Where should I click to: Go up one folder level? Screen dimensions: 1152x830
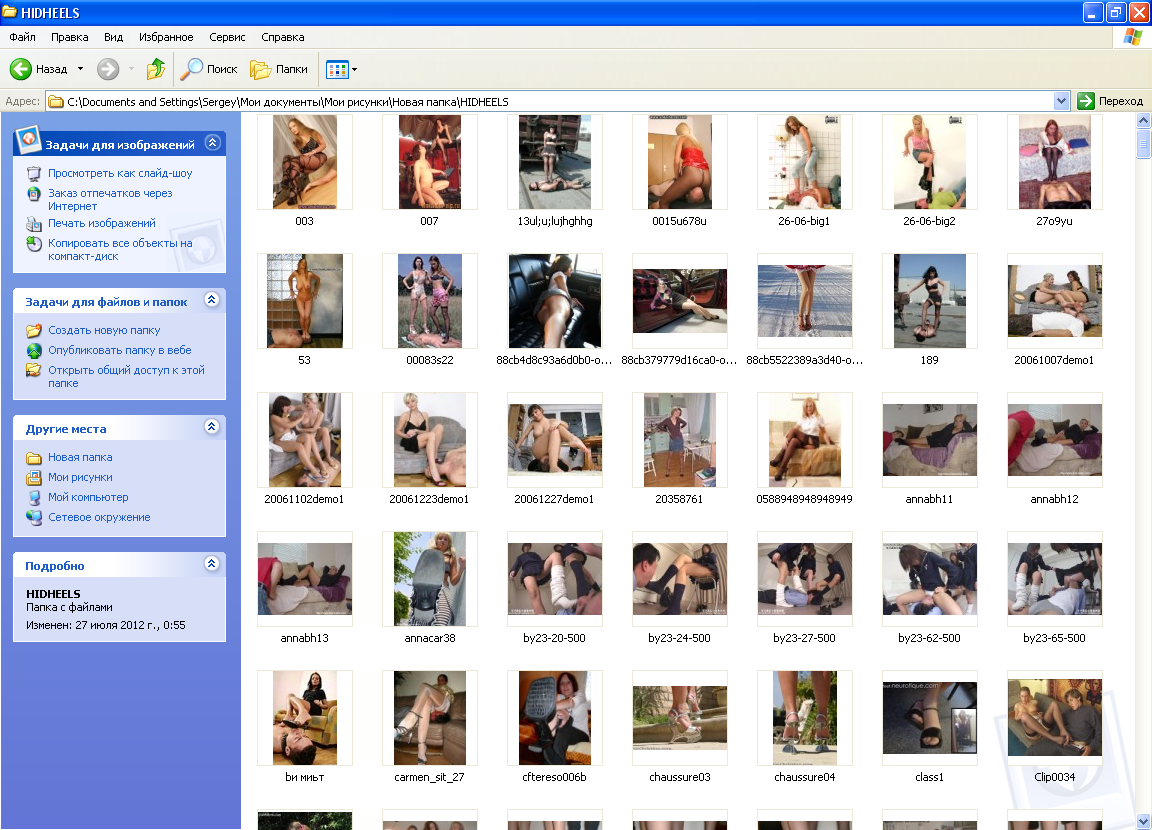point(156,69)
